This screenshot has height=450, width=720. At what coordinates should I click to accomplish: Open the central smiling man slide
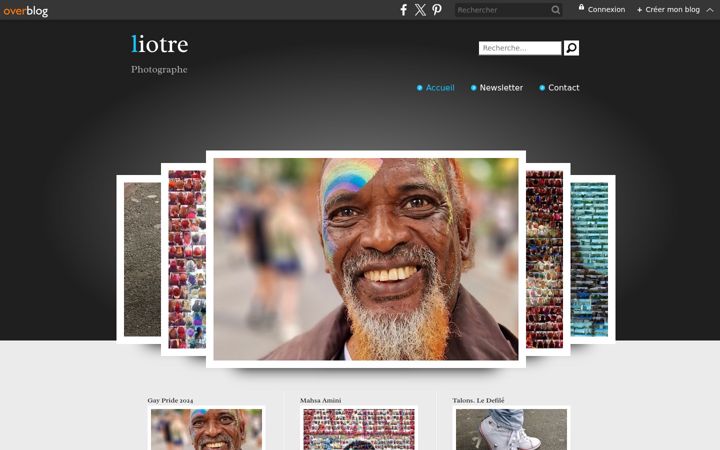(366, 259)
